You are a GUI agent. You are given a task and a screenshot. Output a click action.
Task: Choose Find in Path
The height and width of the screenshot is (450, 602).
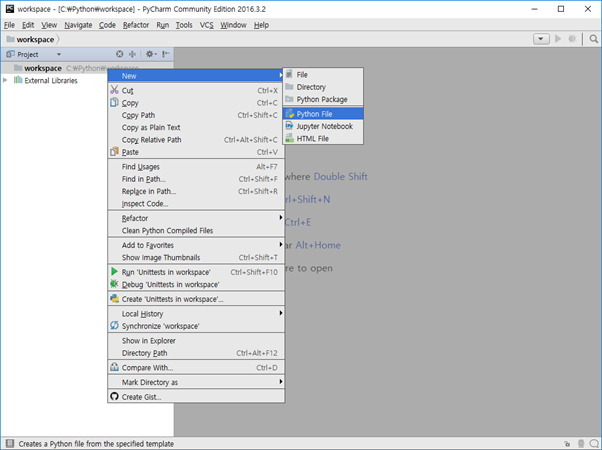196,179
